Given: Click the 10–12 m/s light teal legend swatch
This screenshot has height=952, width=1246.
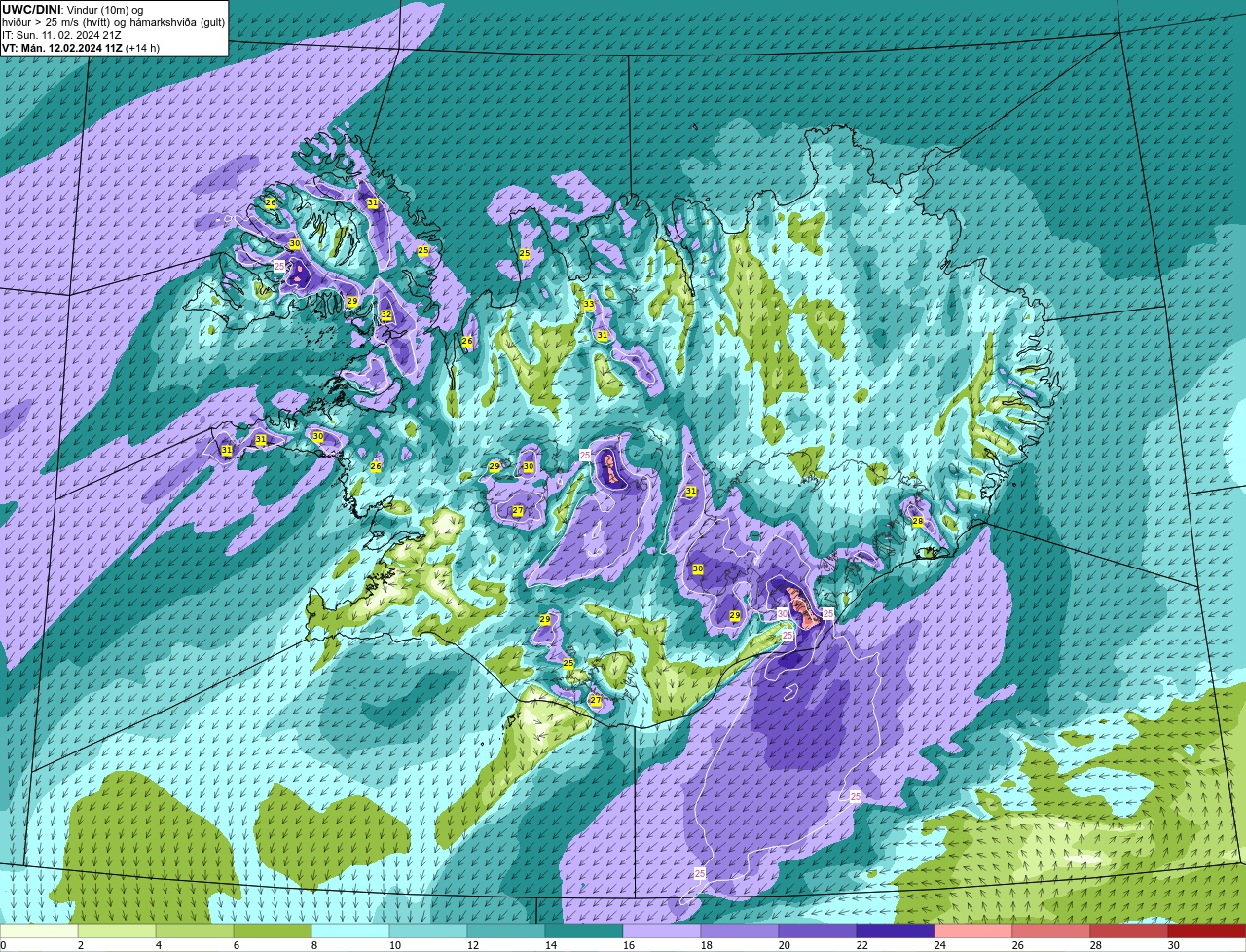Looking at the screenshot, I should click(428, 931).
